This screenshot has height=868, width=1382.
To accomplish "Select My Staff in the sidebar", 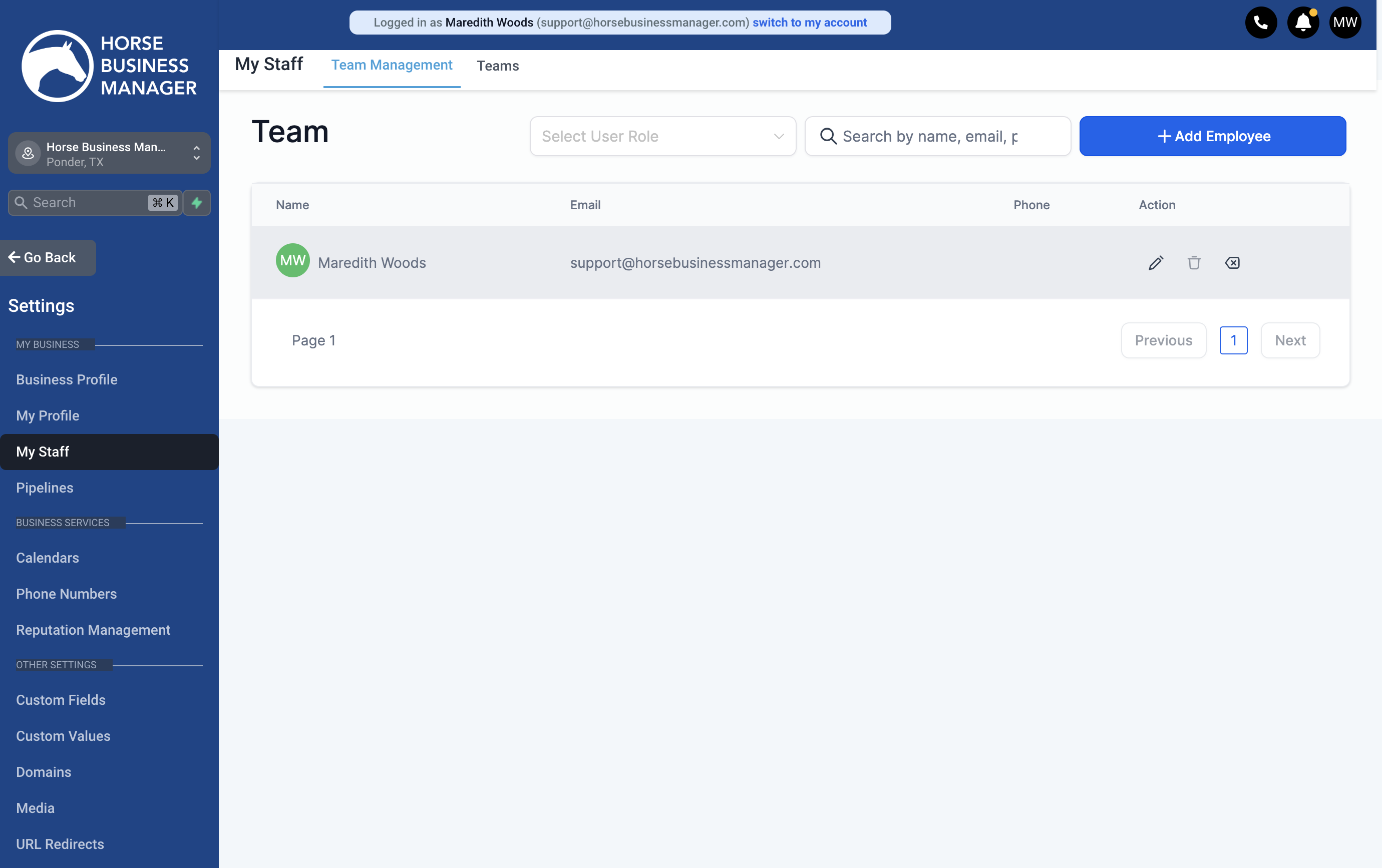I will 109,452.
